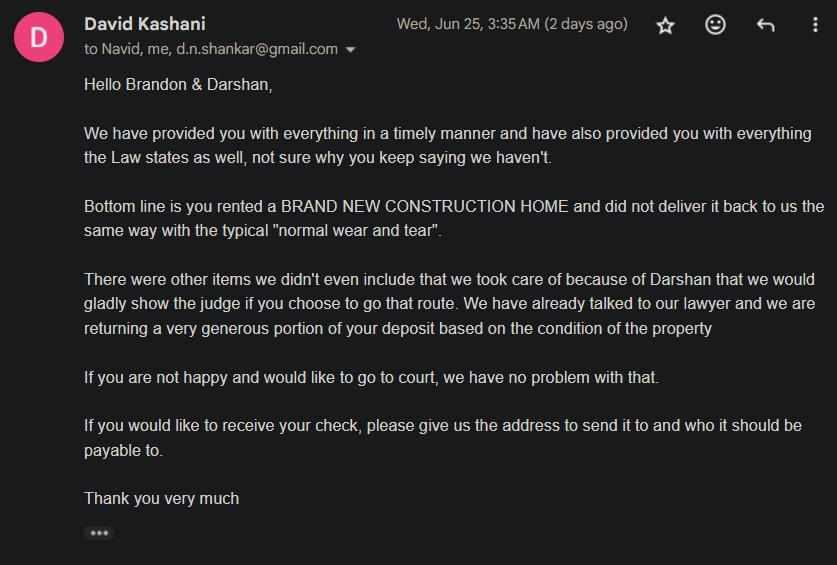Expand recipient details dropdown arrow
837x565 pixels.
(350, 50)
